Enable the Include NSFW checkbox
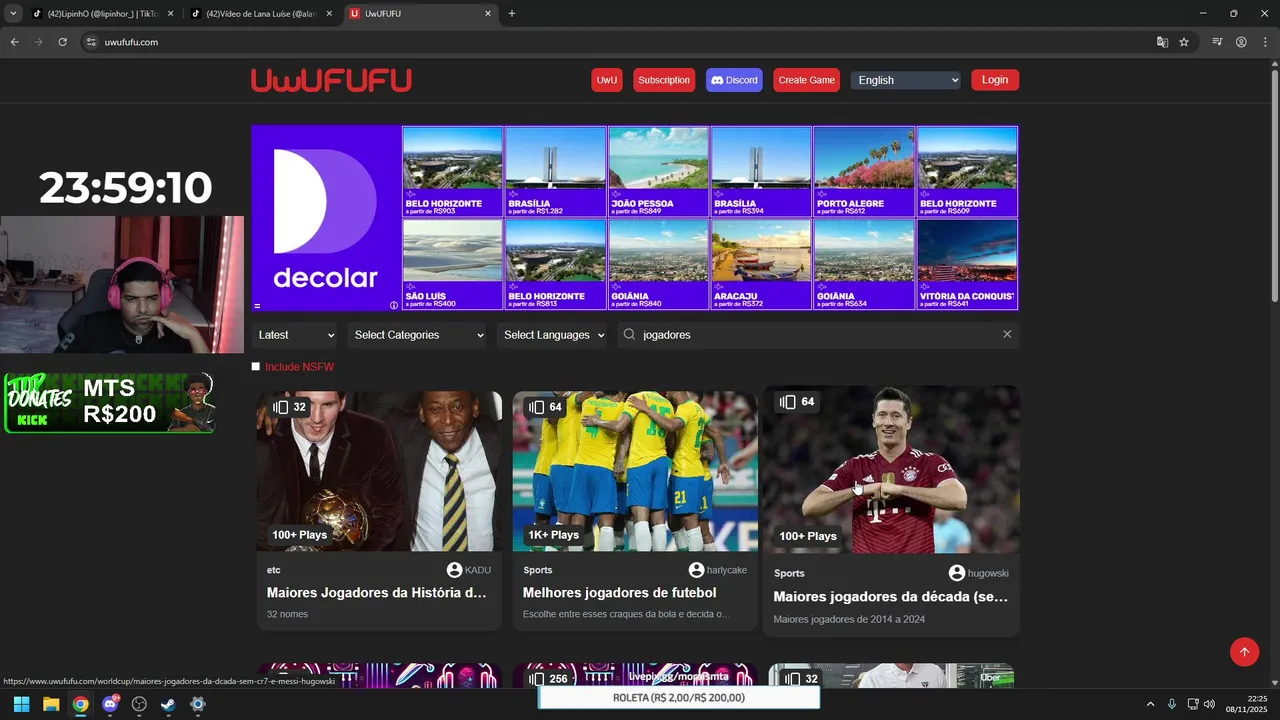This screenshot has height=720, width=1280. coord(256,367)
